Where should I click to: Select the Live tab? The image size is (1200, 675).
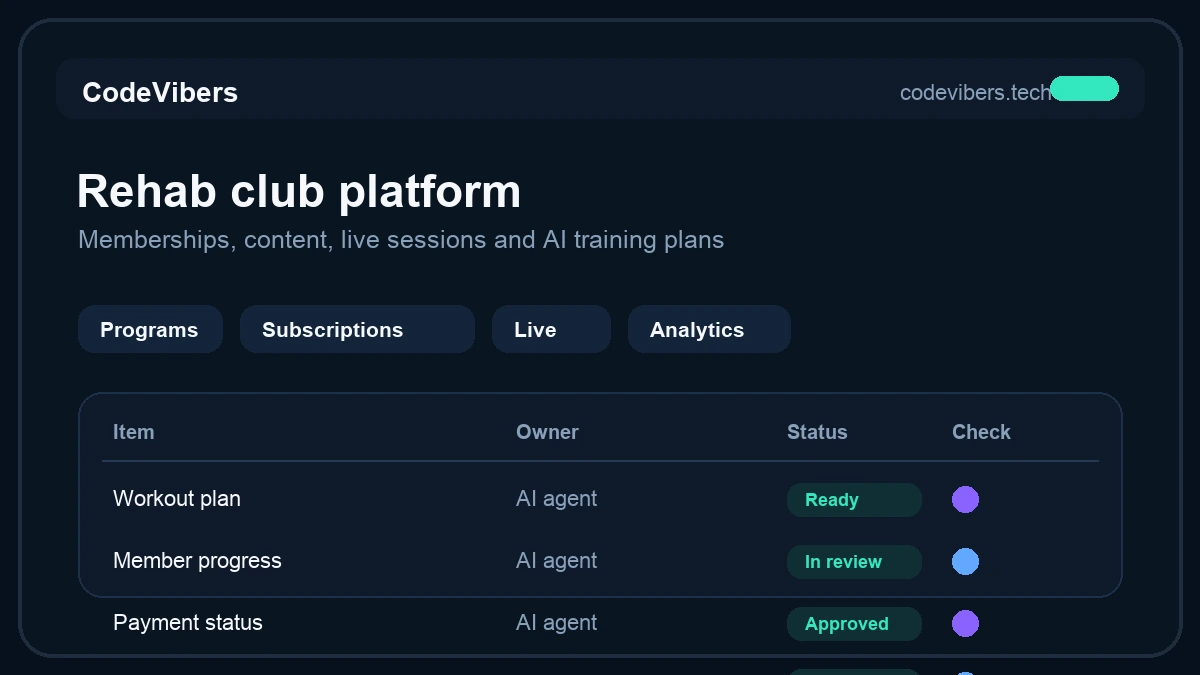(551, 329)
